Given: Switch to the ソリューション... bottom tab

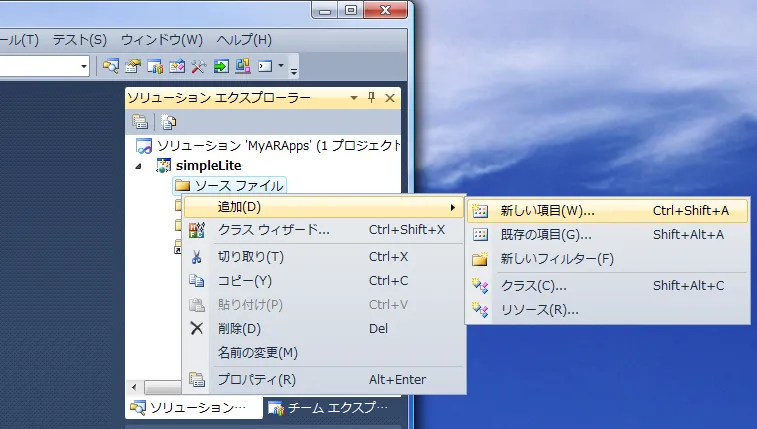Looking at the screenshot, I should [x=194, y=408].
